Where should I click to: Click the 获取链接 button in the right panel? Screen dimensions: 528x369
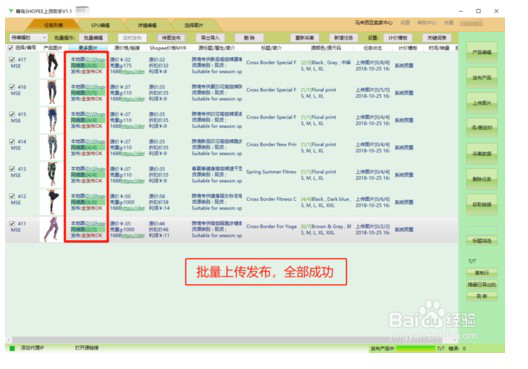coord(482,204)
